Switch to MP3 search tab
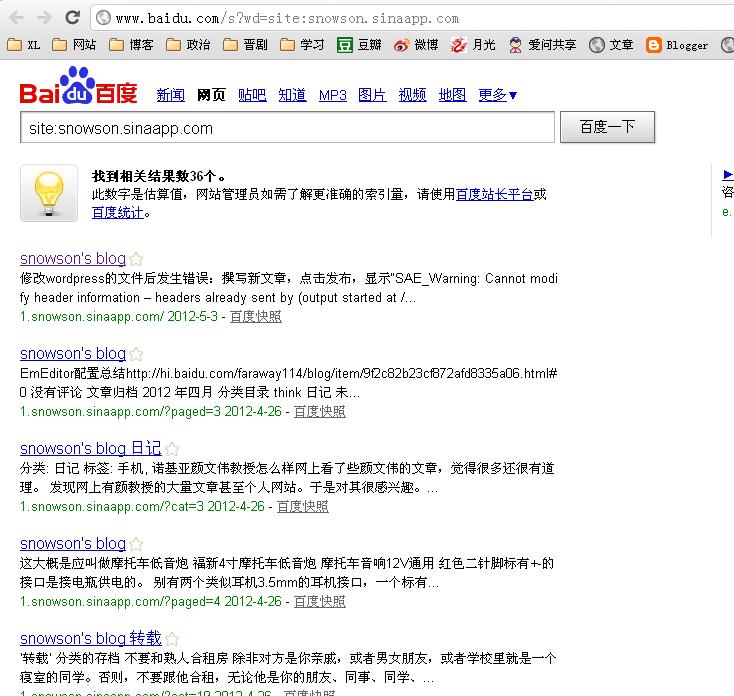 click(332, 95)
